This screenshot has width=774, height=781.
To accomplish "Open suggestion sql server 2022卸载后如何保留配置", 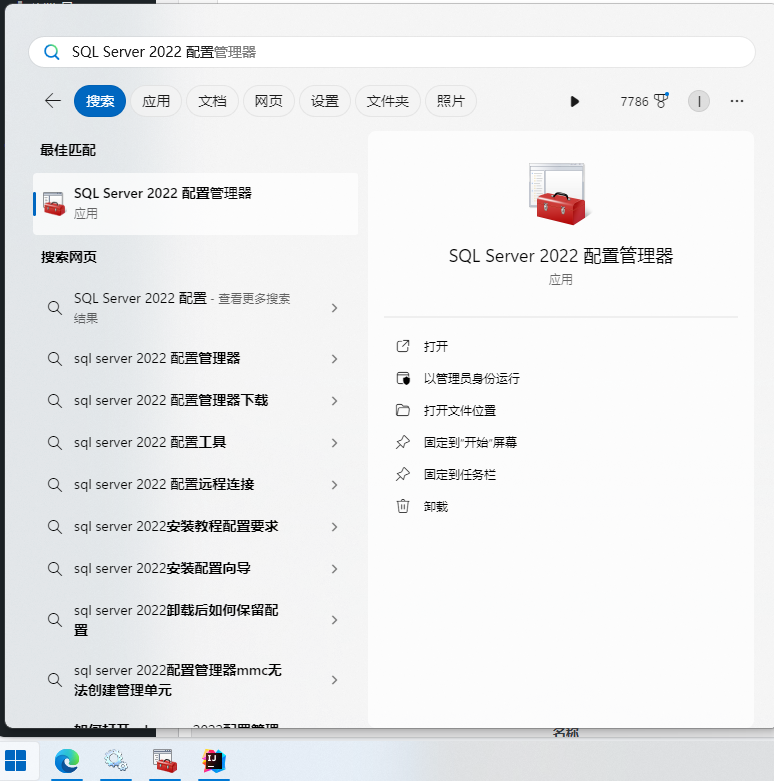I will (x=195, y=620).
